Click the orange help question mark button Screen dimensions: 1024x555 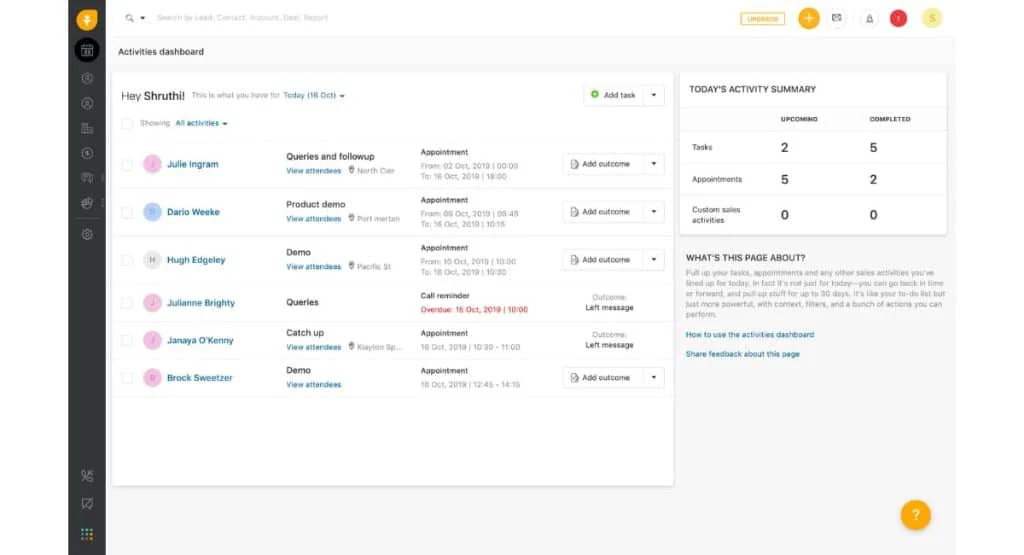click(916, 515)
